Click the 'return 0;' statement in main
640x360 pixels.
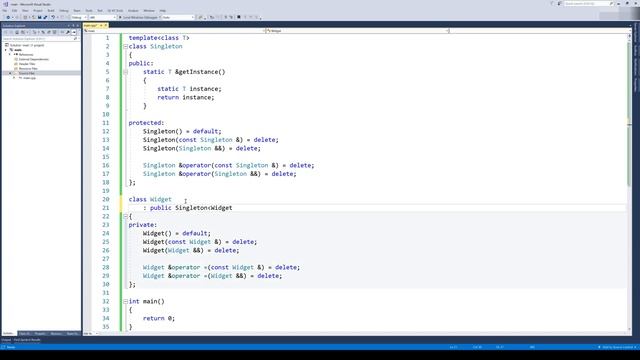(159, 318)
